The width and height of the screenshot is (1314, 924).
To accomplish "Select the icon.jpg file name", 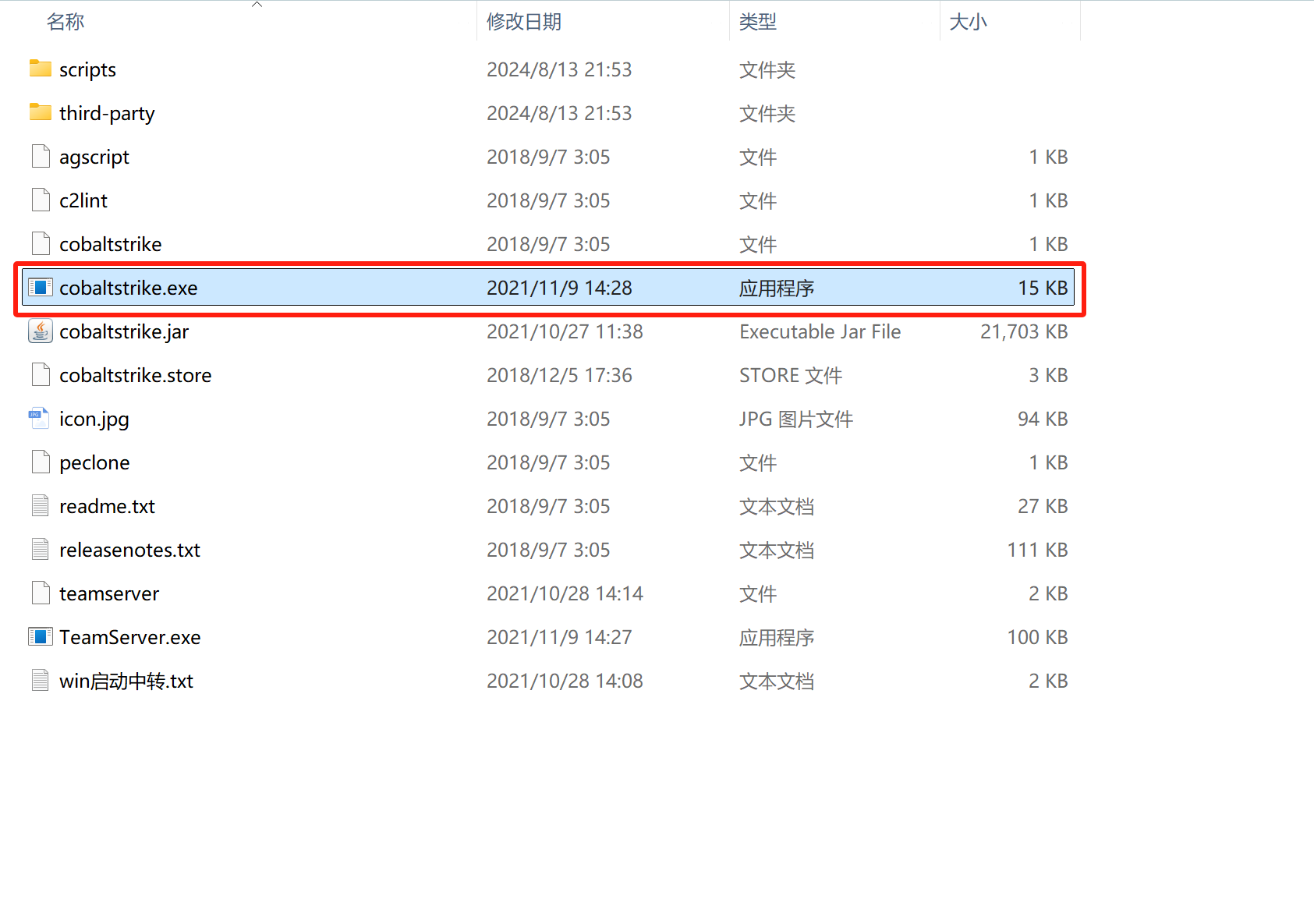I will pyautogui.click(x=94, y=420).
